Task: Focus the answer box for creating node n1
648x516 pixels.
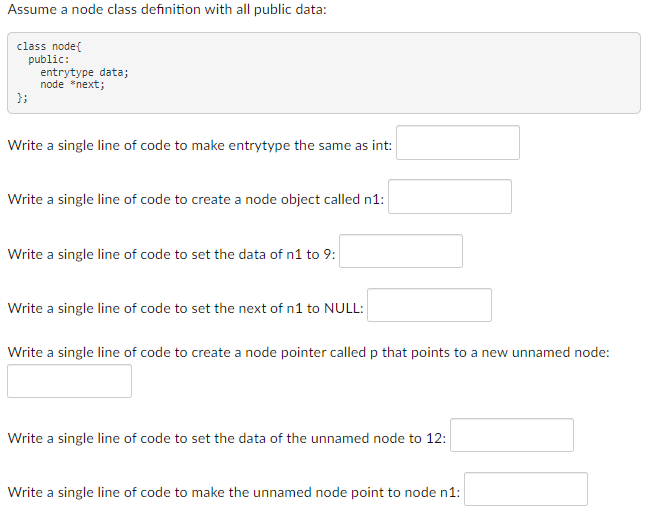Action: click(450, 197)
